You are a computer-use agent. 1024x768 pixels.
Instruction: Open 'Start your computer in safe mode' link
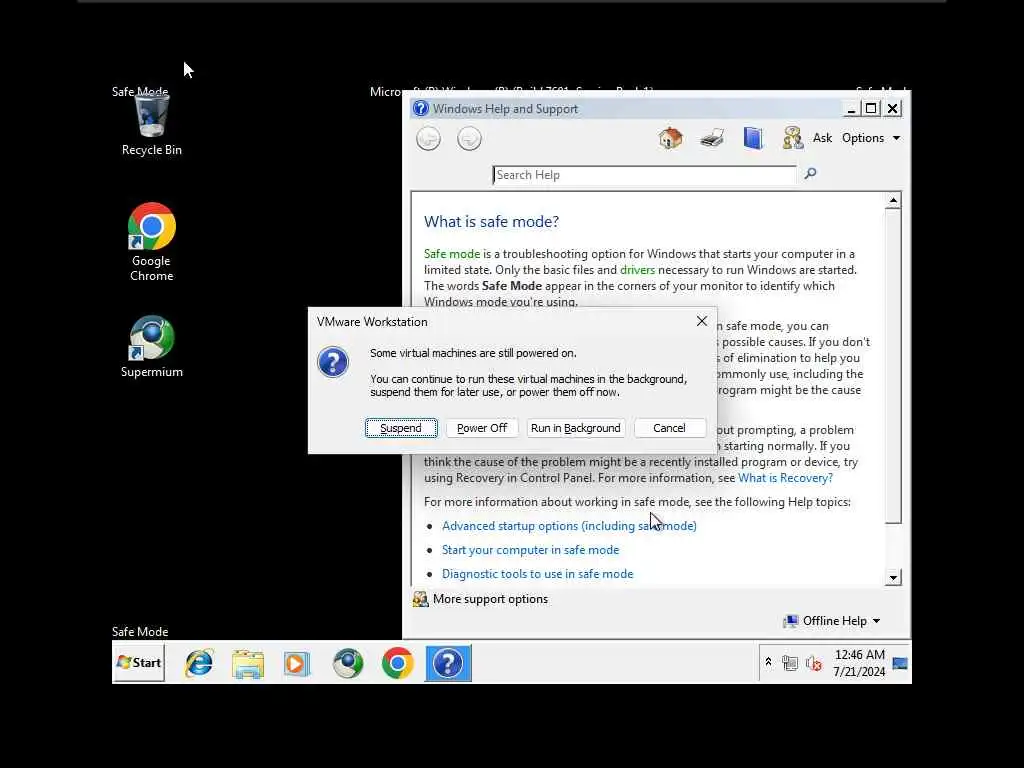pos(530,550)
